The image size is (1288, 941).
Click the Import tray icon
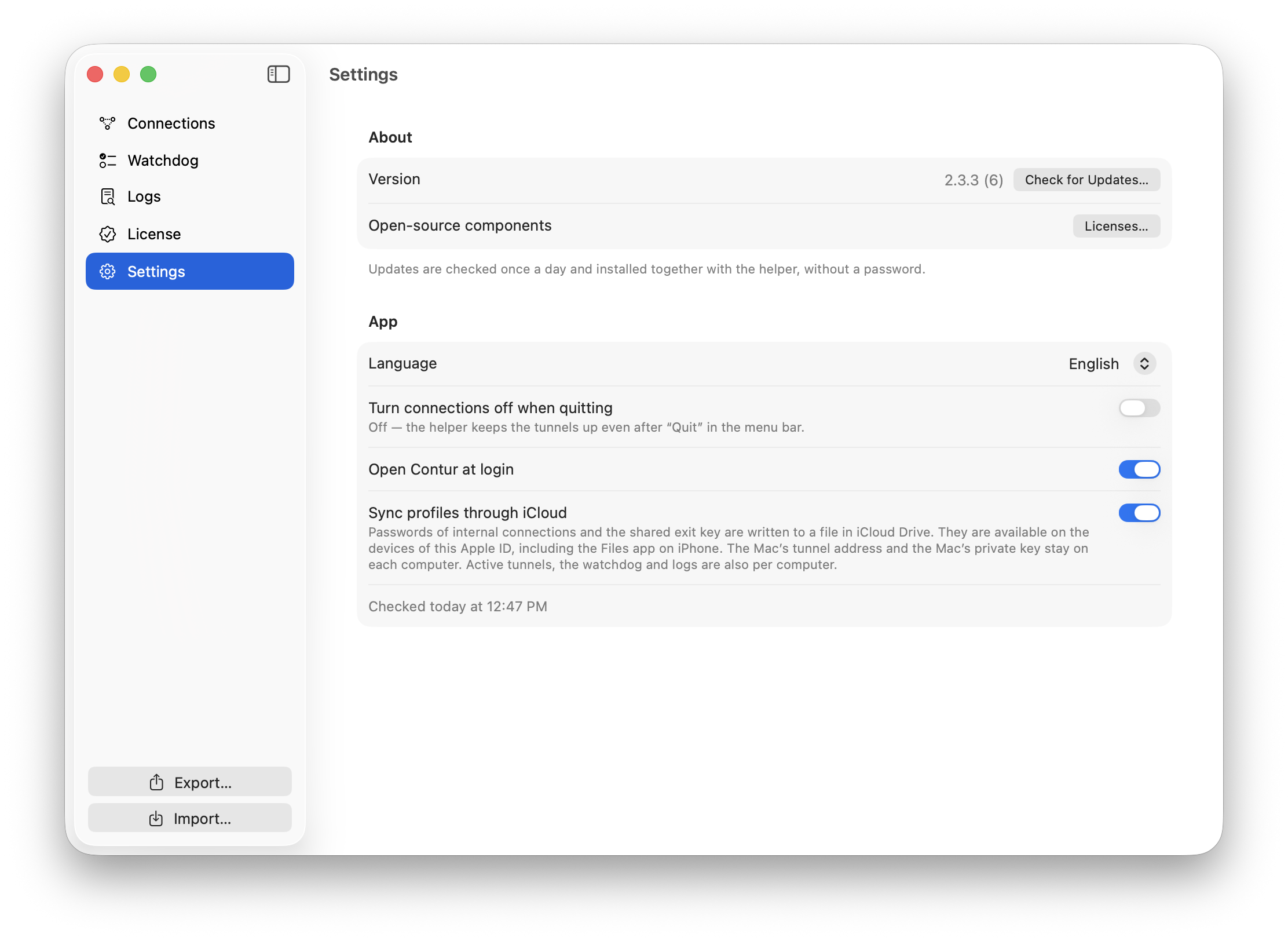point(156,819)
